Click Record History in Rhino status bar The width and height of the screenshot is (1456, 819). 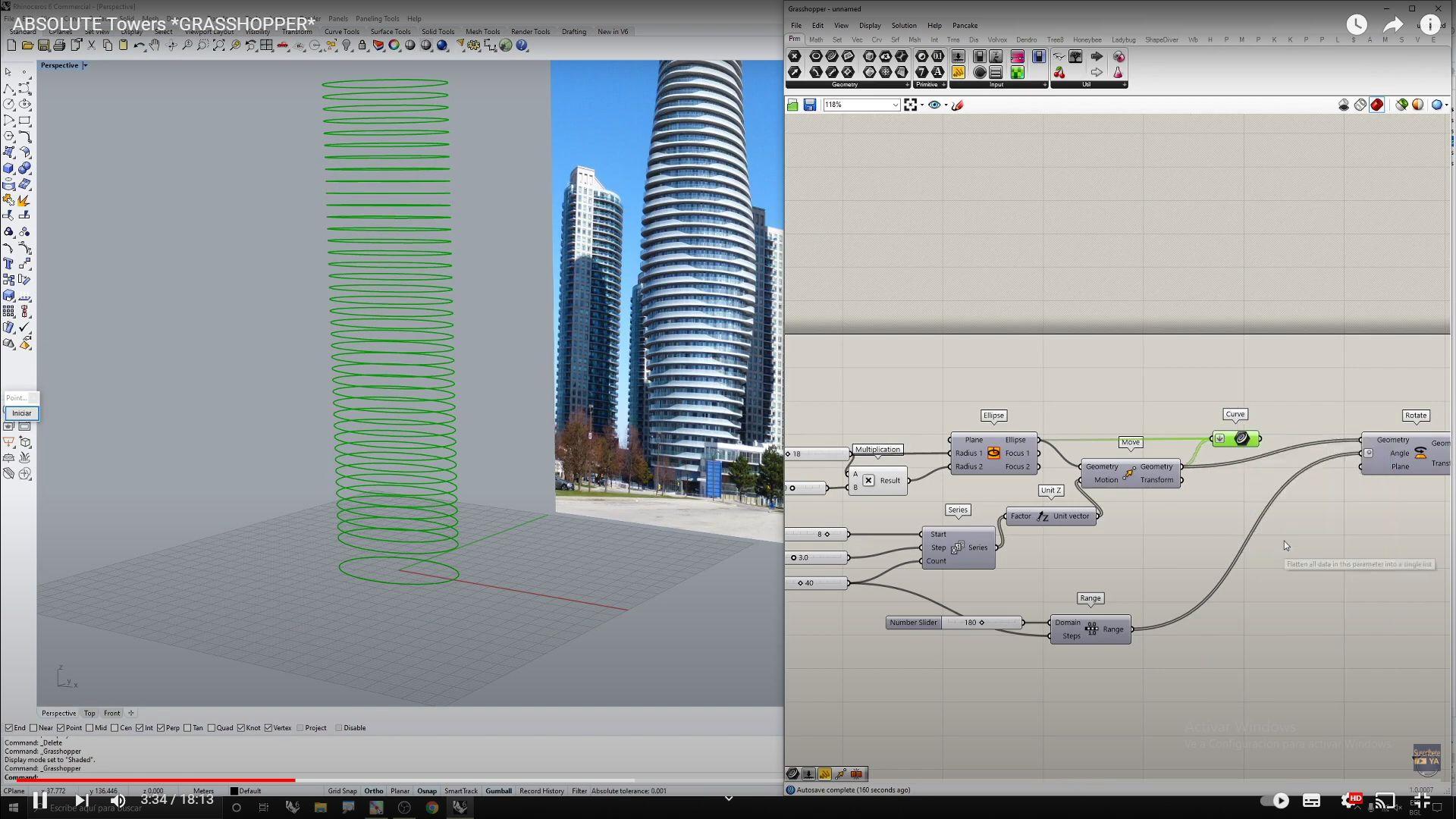point(541,791)
